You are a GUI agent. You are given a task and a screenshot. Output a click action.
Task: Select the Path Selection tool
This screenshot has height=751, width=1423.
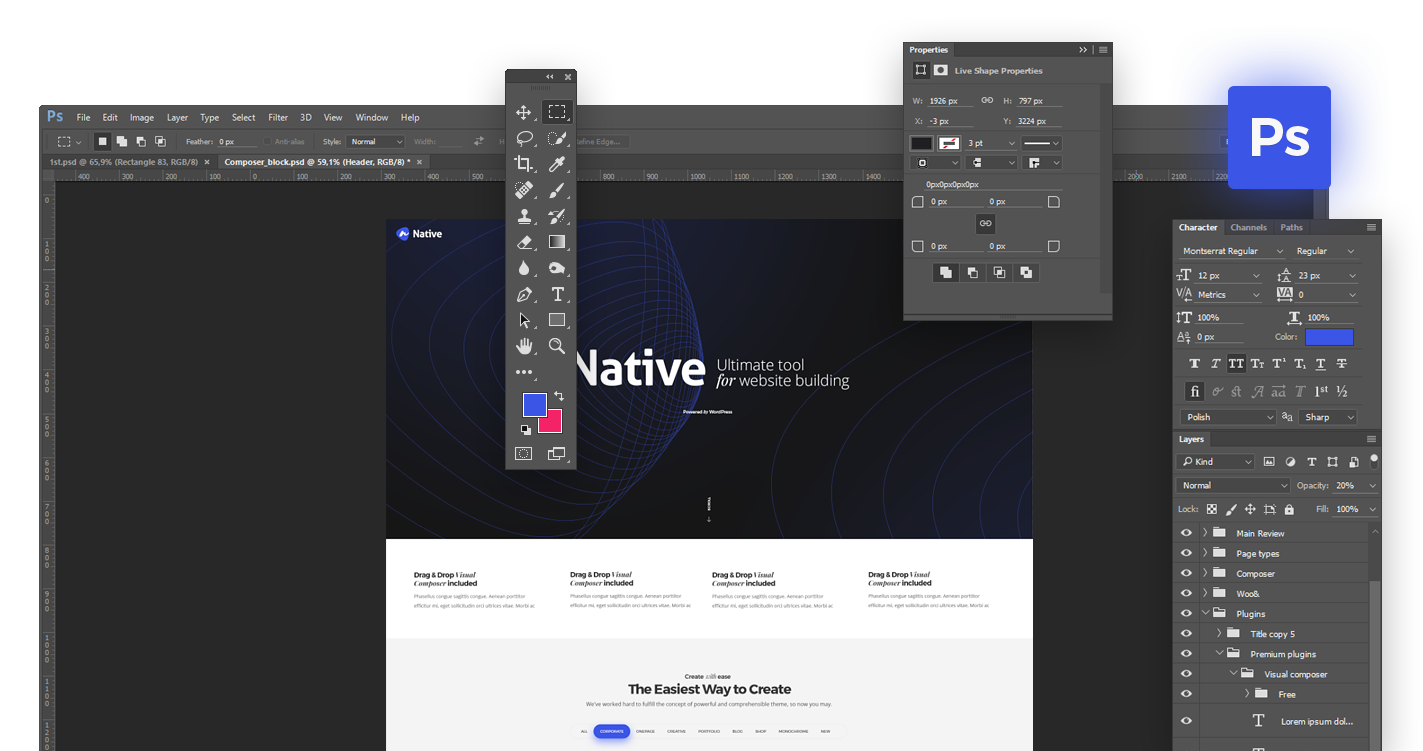[524, 320]
